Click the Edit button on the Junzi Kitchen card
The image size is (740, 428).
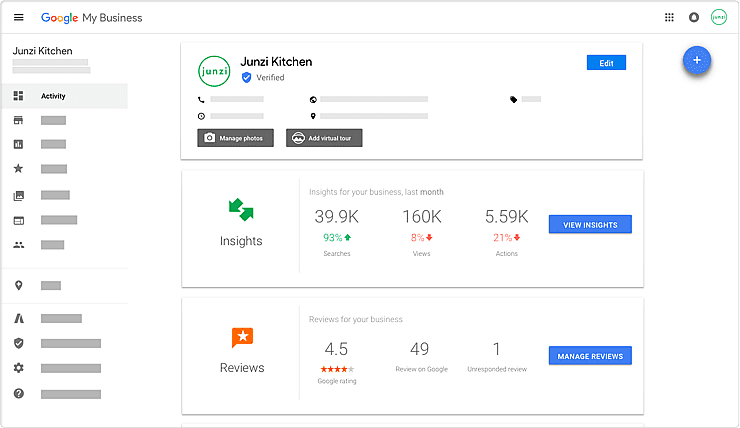606,63
